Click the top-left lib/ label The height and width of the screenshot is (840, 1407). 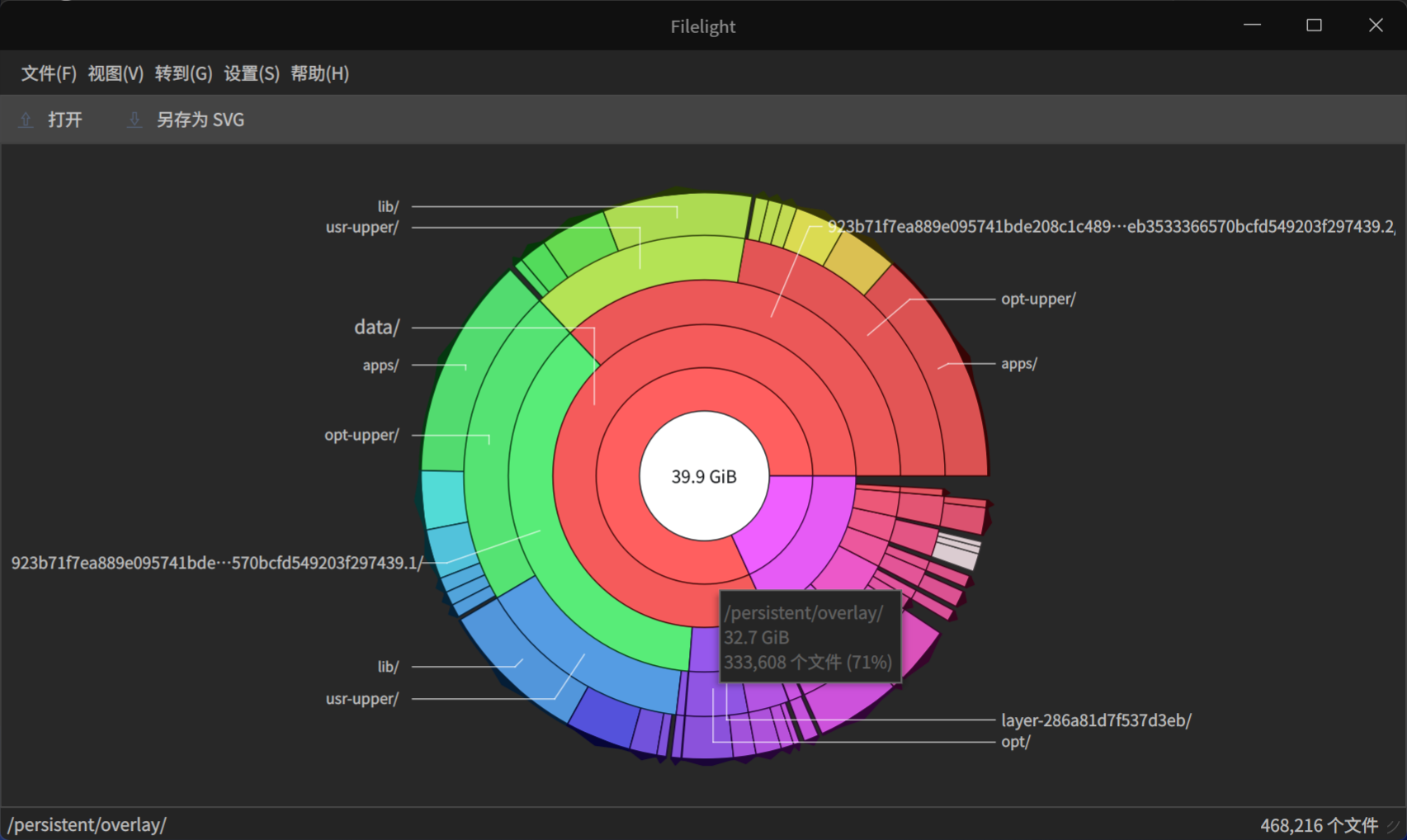[x=388, y=206]
